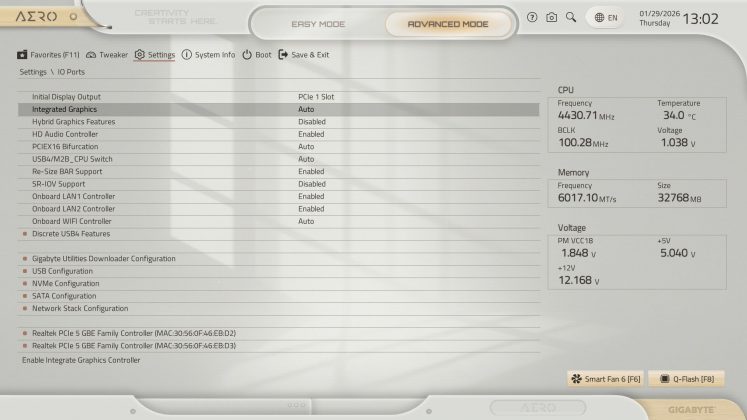This screenshot has height=420, width=747.
Task: Click the IO Ports breadcrumb
Action: [x=71, y=72]
